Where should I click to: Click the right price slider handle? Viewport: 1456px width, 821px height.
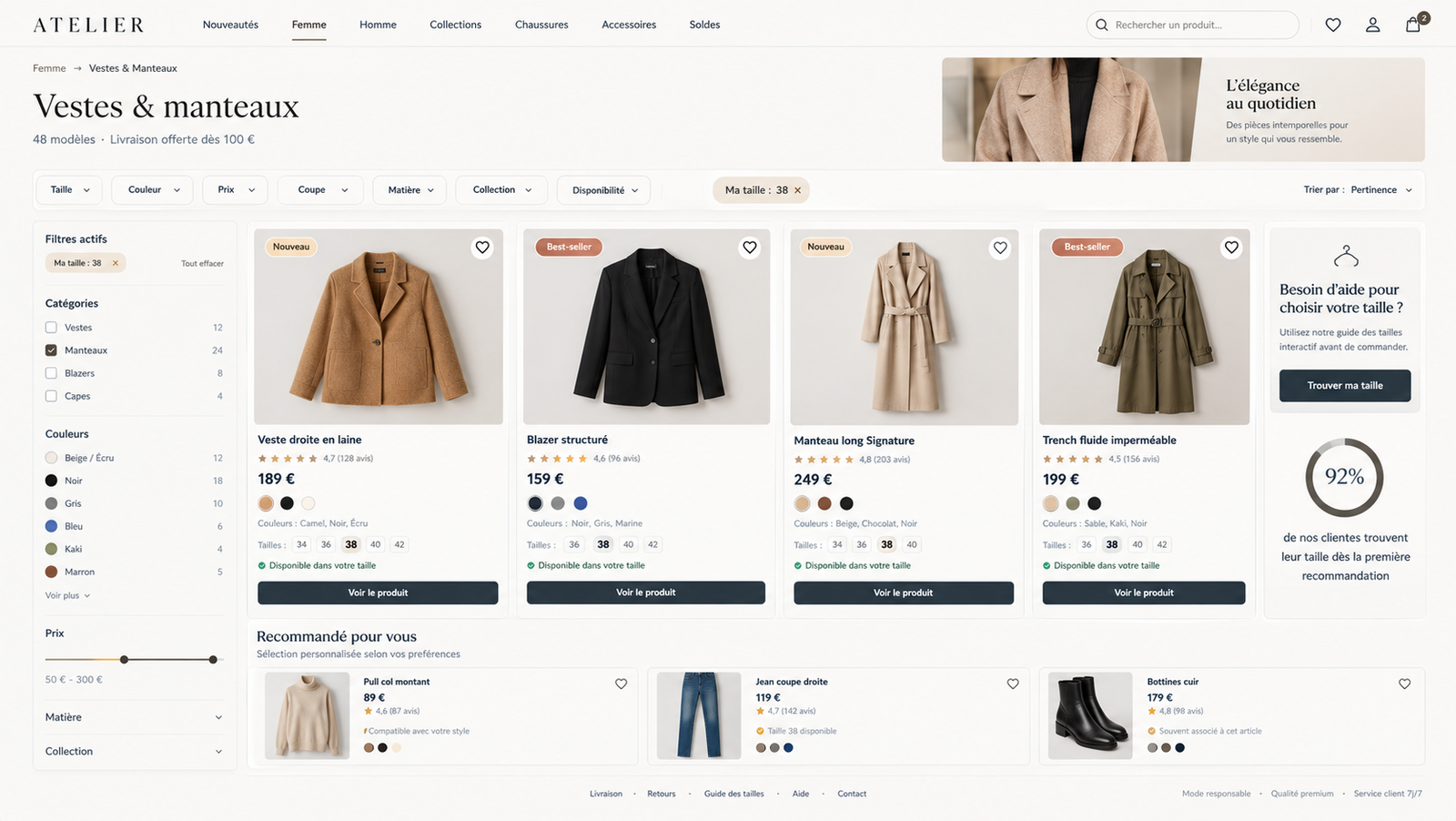(213, 660)
